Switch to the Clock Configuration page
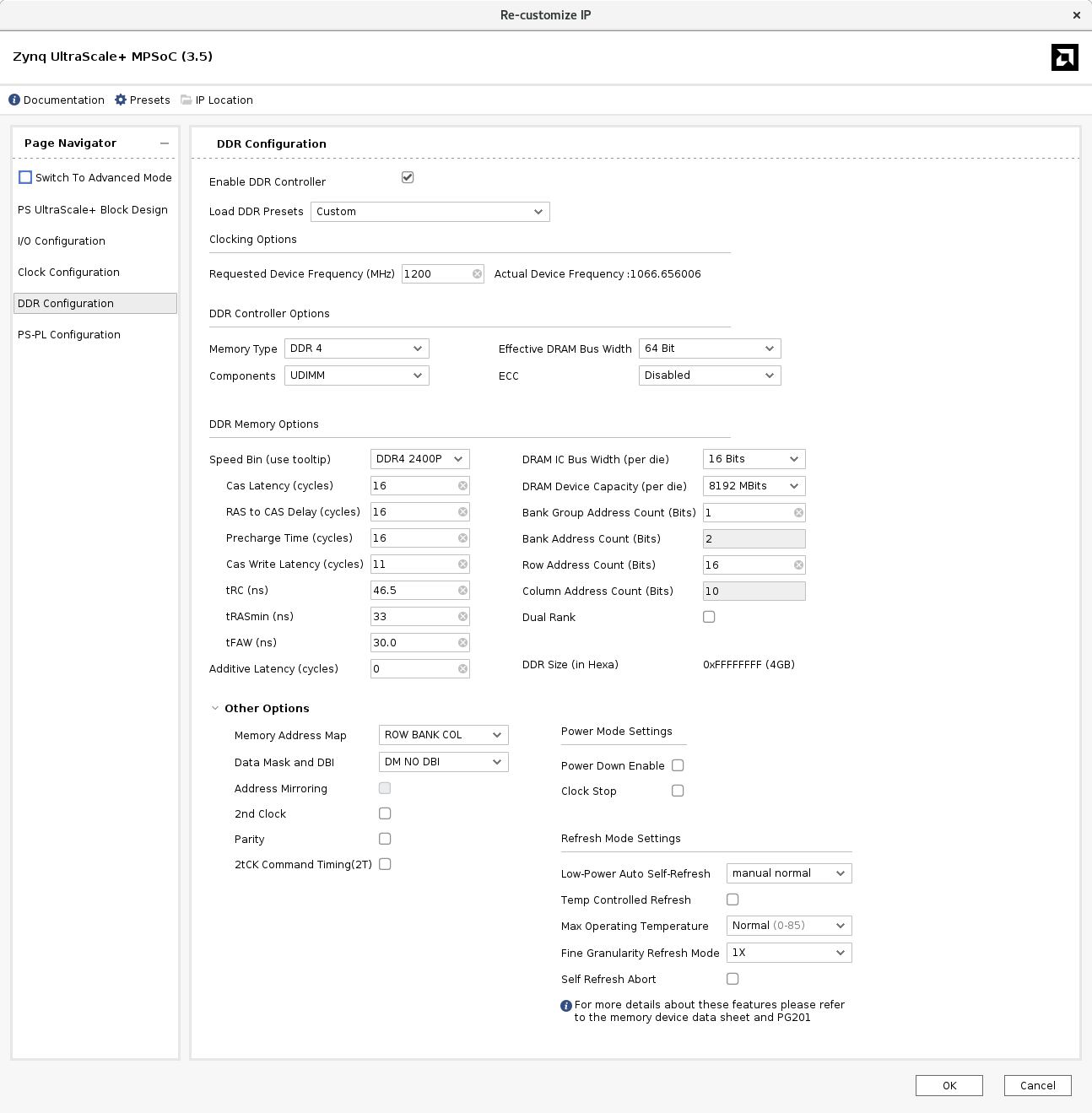The height and width of the screenshot is (1113, 1092). tap(68, 272)
